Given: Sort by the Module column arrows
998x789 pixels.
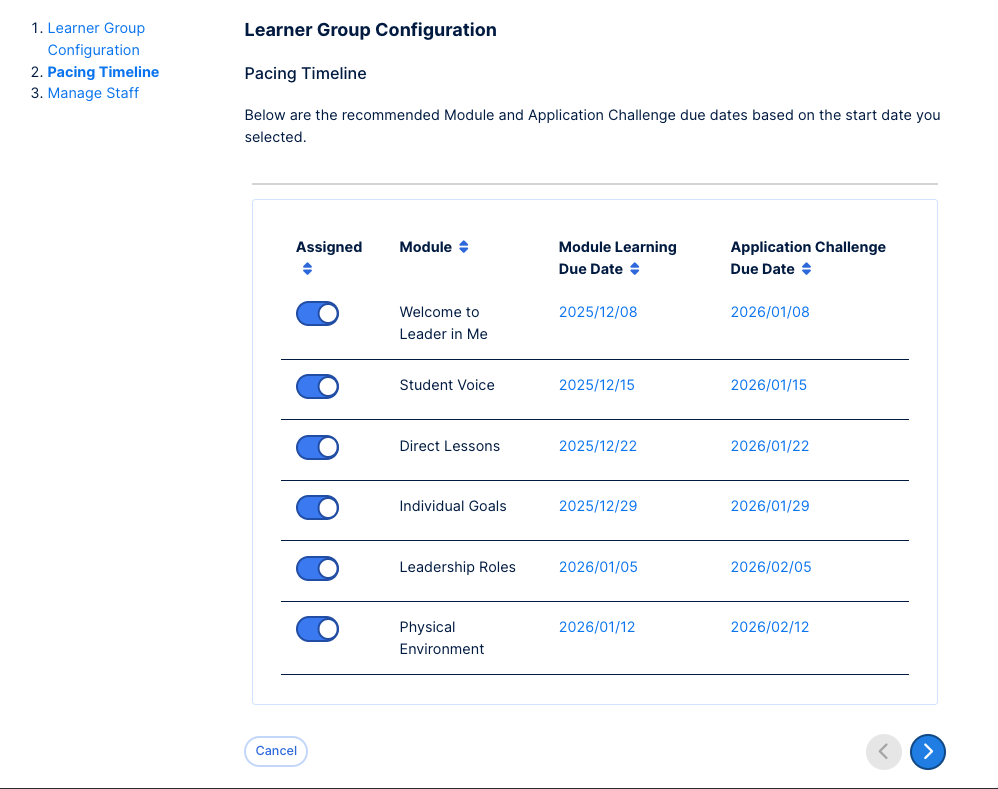Looking at the screenshot, I should [464, 247].
